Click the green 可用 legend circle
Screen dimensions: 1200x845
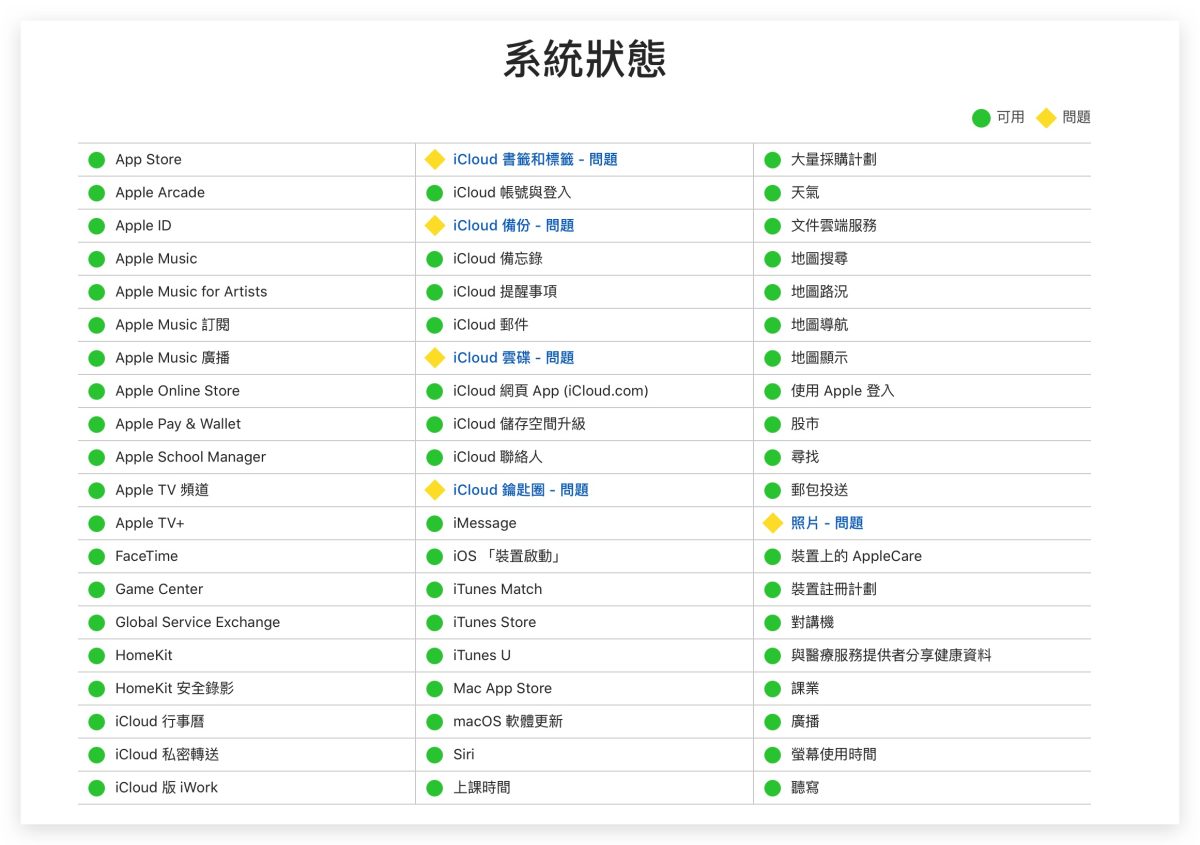[x=981, y=118]
